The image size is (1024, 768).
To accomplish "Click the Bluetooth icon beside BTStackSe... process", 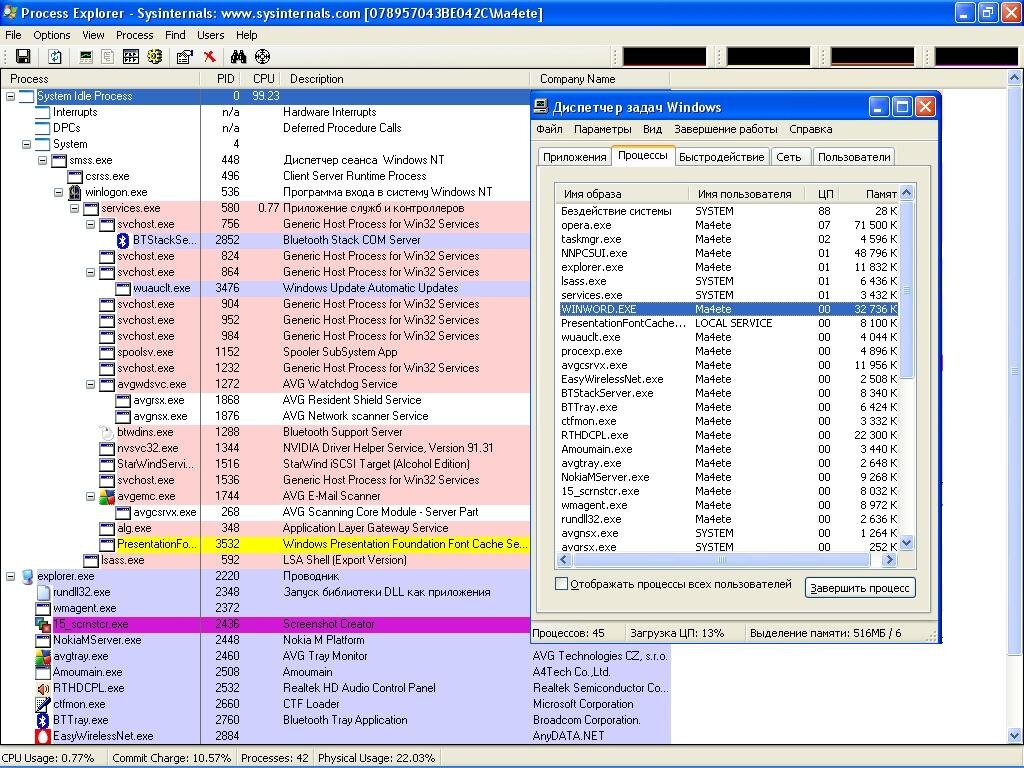I will click(123, 240).
